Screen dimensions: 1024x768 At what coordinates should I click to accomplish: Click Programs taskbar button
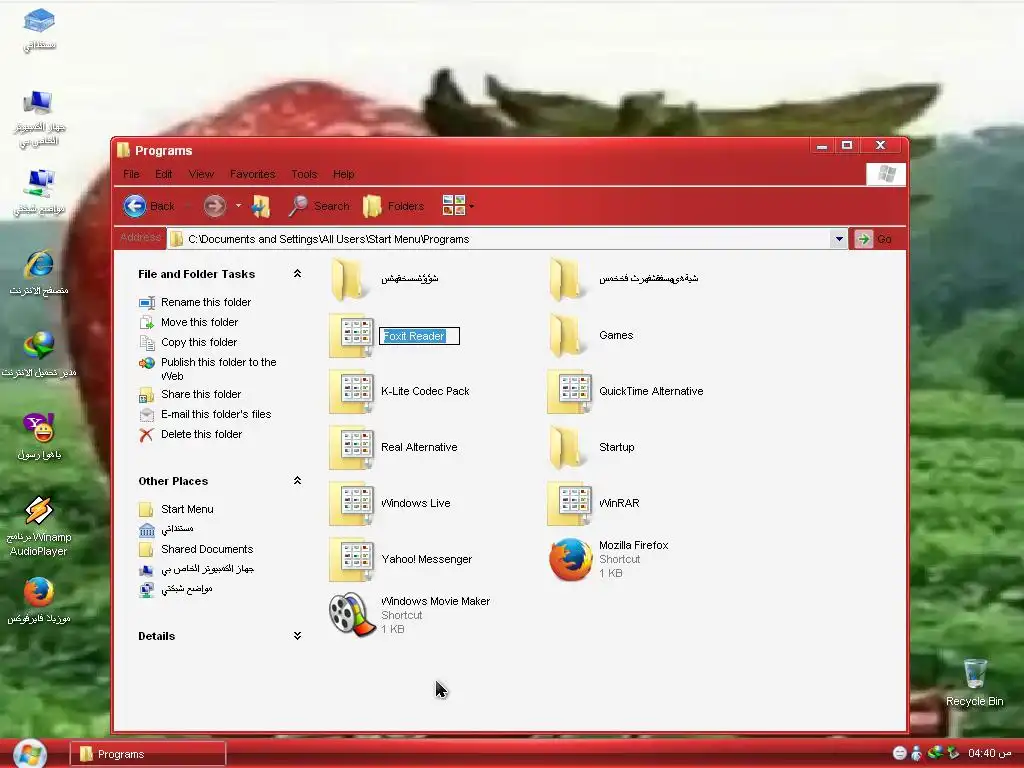[x=148, y=754]
